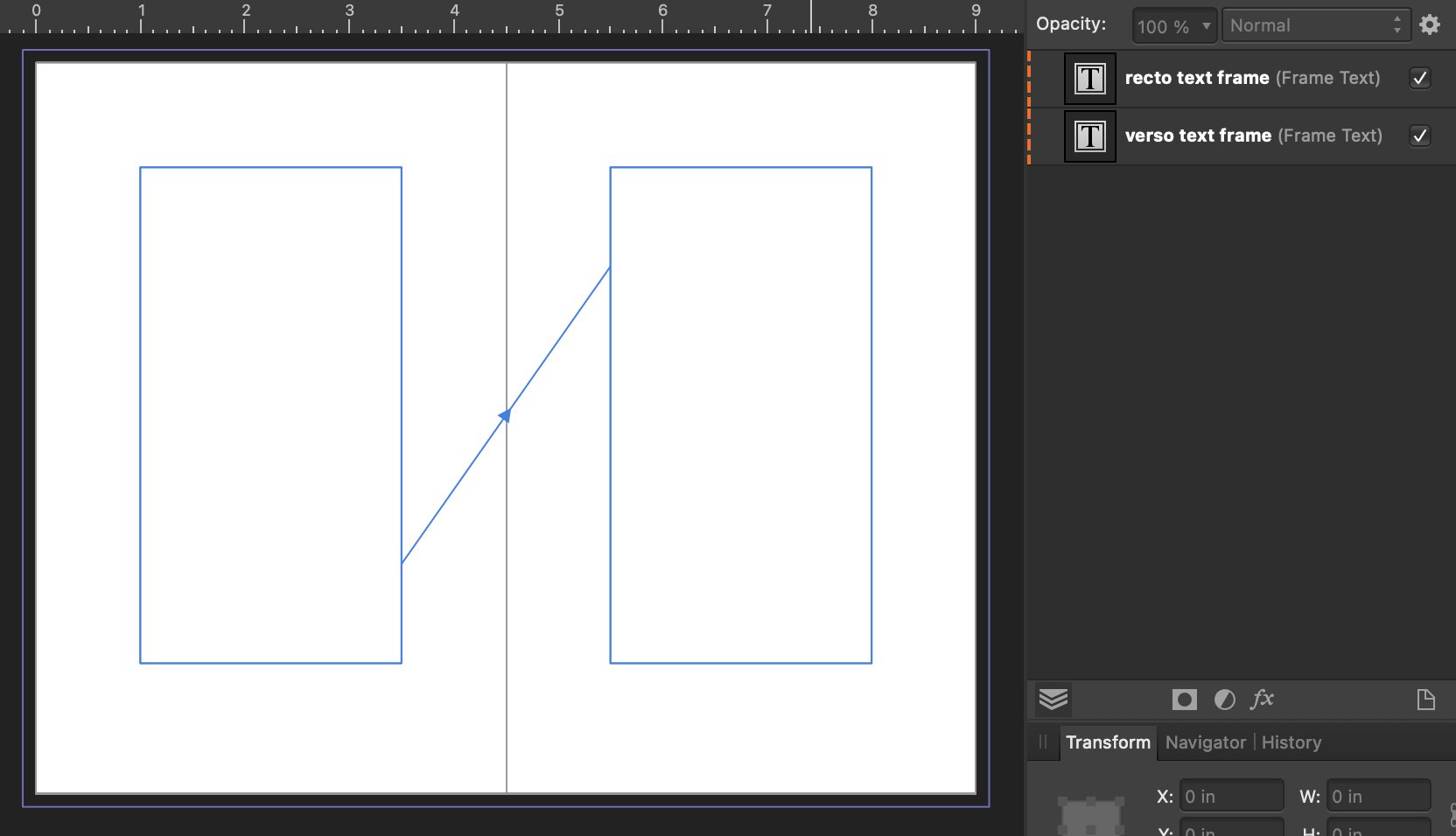Image resolution: width=1456 pixels, height=836 pixels.
Task: Click the verso text frame layer thumbnail
Action: (1089, 136)
